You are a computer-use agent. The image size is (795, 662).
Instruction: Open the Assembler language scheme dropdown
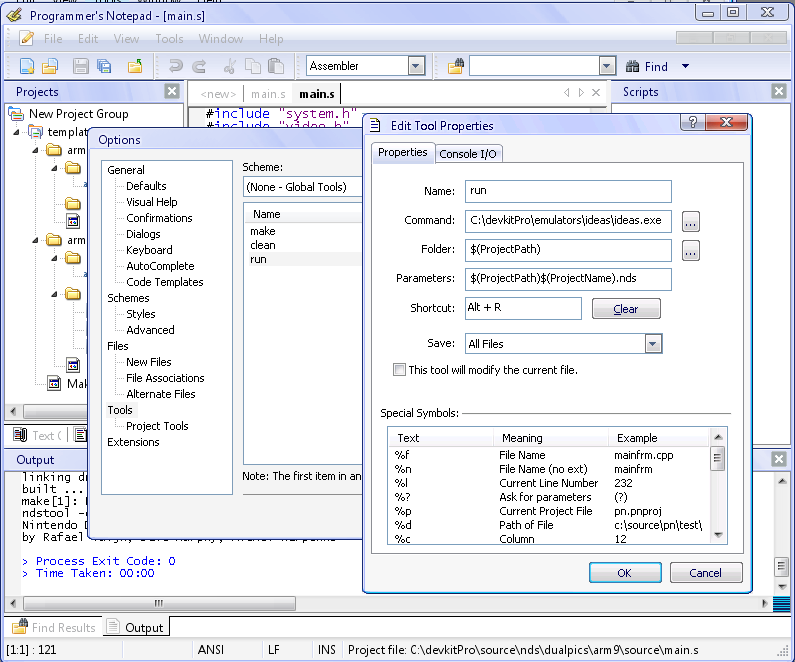coord(416,66)
